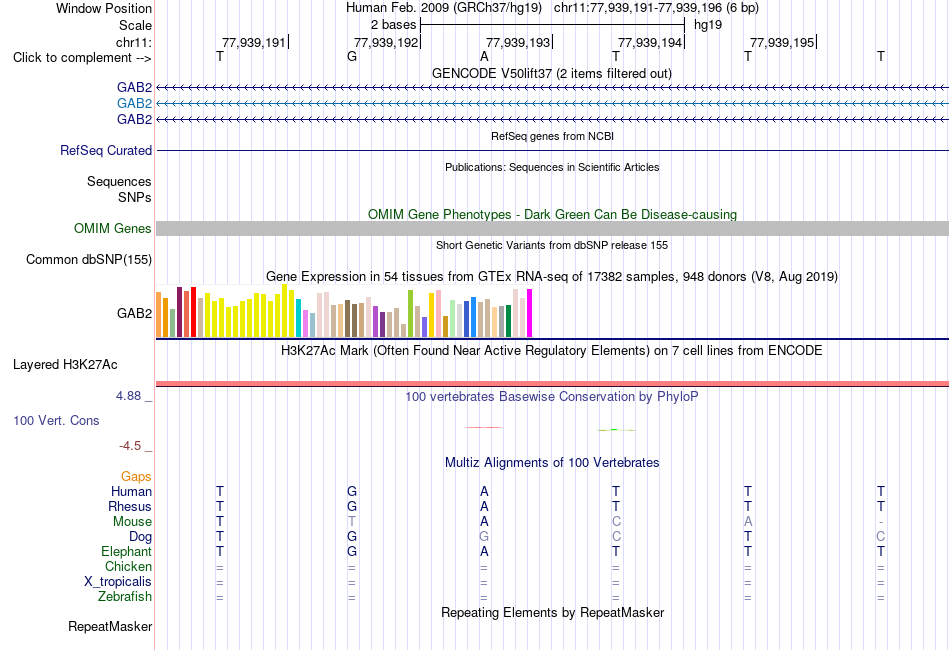The image size is (950, 650).
Task: Click the "Common dbSNP(155)" track label
Action: tap(89, 259)
